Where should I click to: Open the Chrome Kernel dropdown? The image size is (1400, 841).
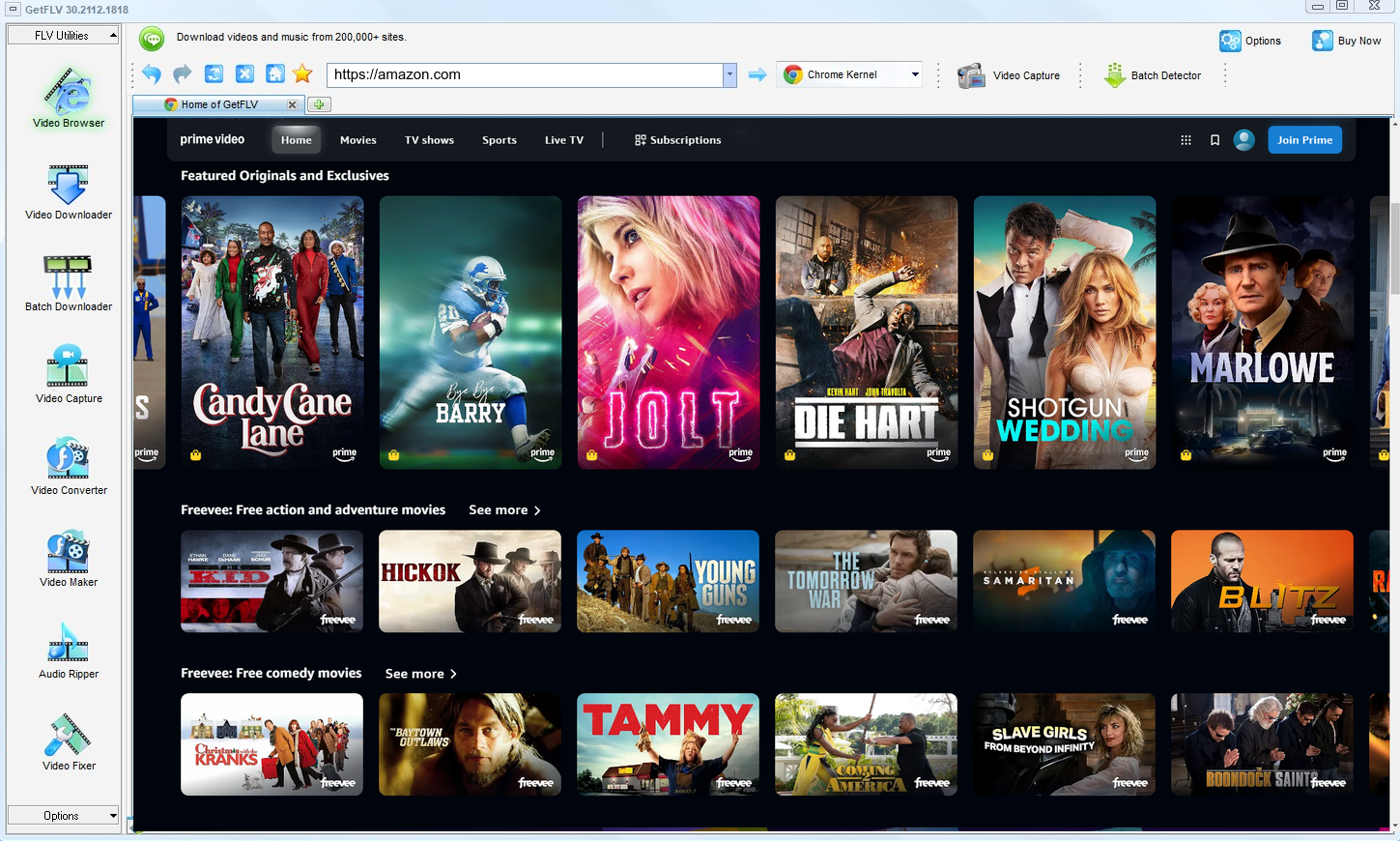coord(850,74)
